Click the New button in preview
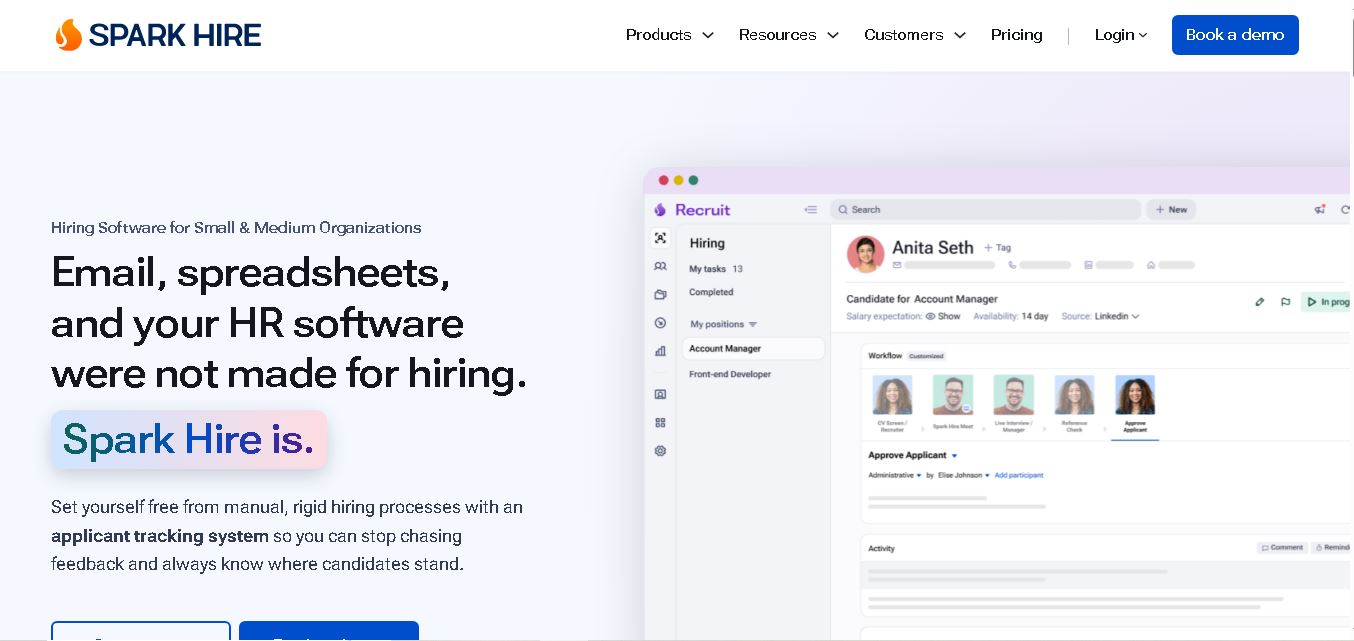 (1171, 210)
